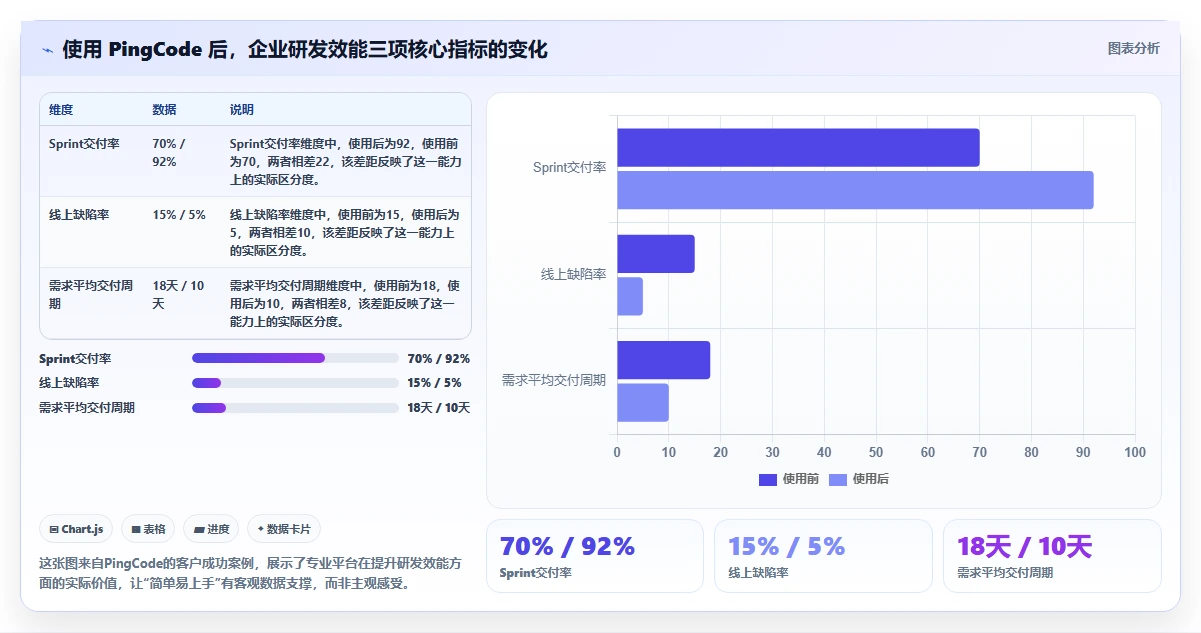The height and width of the screenshot is (633, 1201).
Task: Click the 18天 / 10天 progress value text
Action: click(x=439, y=407)
